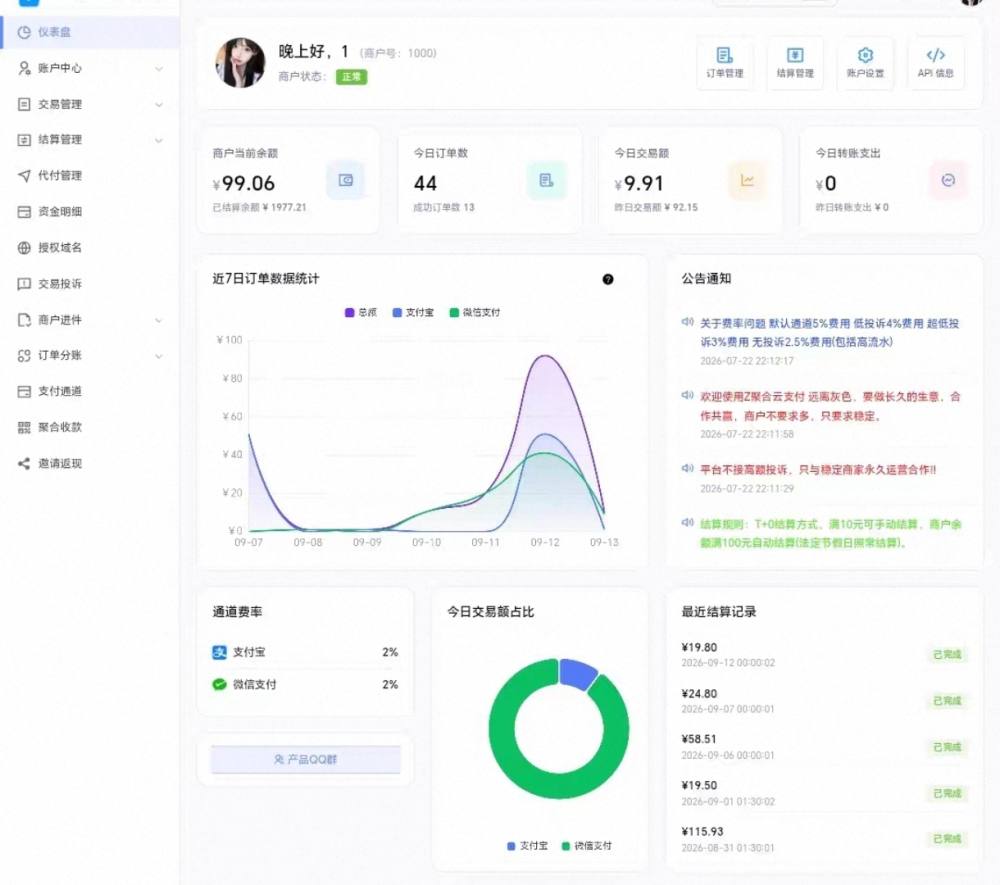
Task: Click the 授权域名 globe icon
Action: (x=24, y=248)
